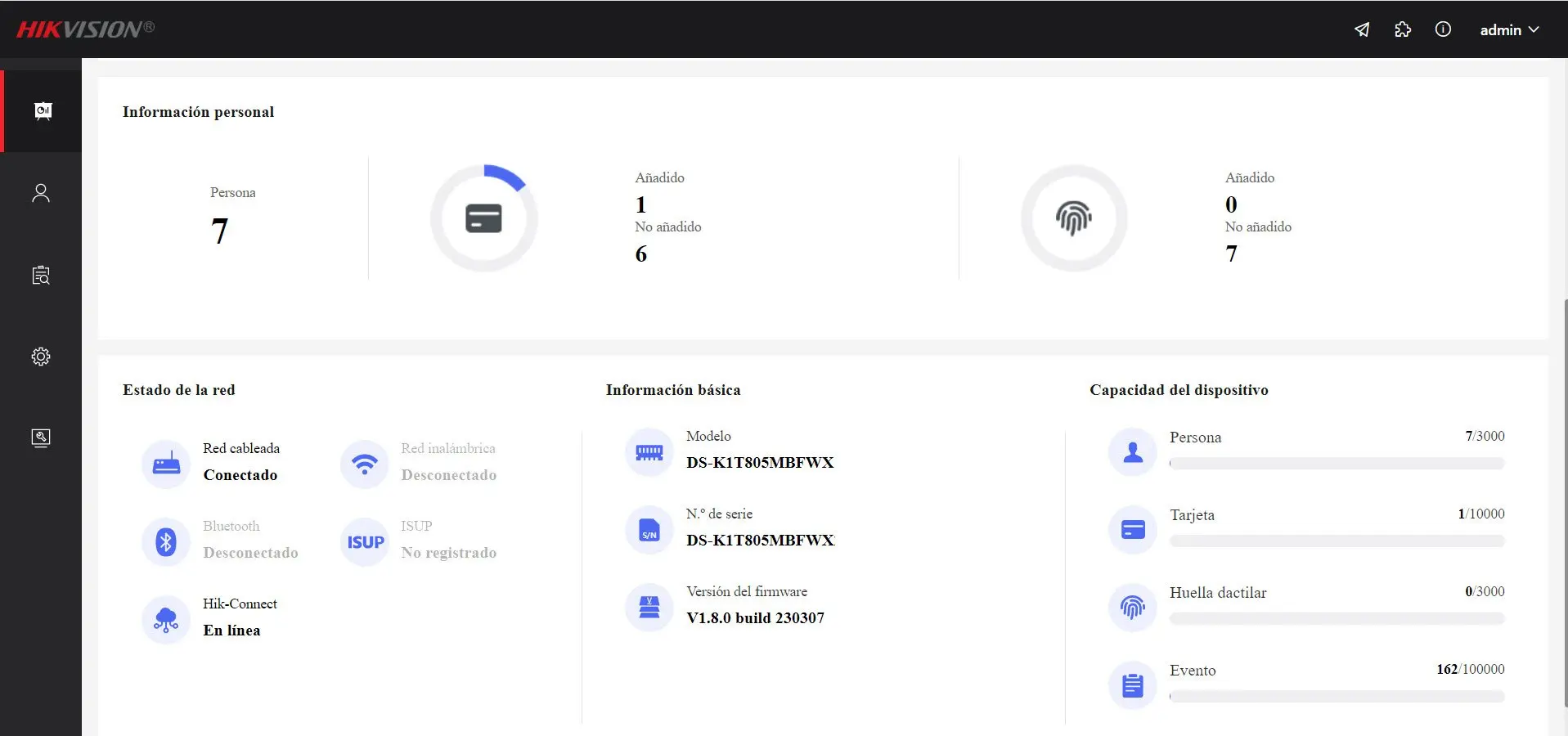Click the Red inalámbrica Wi-Fi icon
Viewport: 1568px width, 736px height.
pyautogui.click(x=364, y=464)
